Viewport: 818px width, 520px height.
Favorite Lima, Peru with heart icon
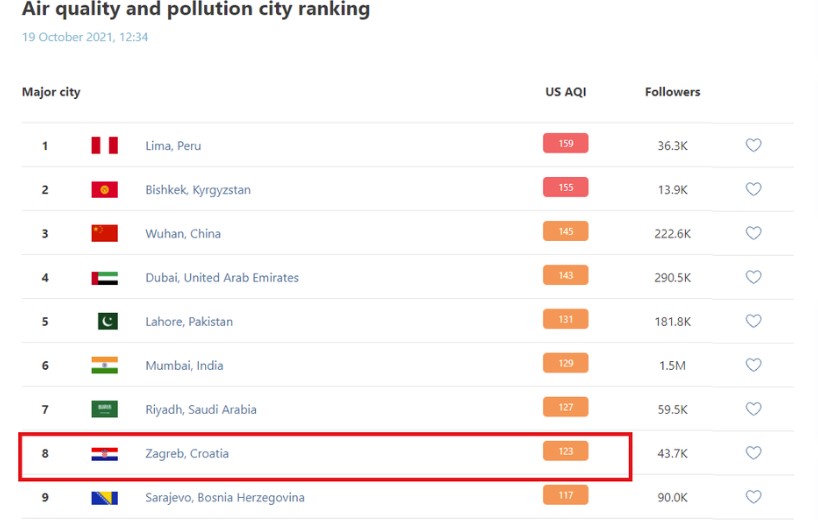(x=753, y=145)
